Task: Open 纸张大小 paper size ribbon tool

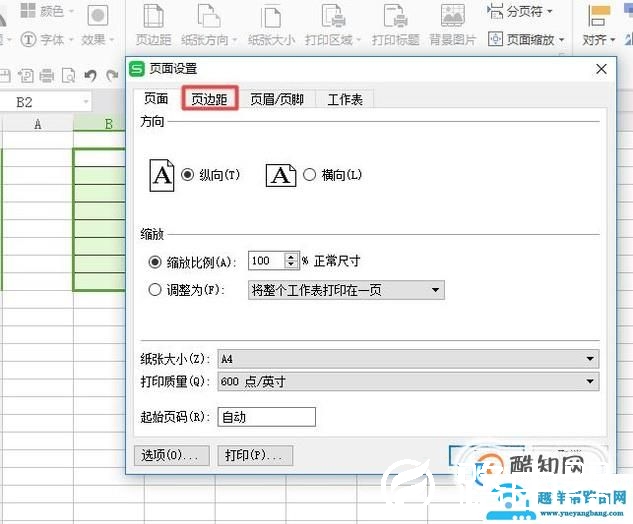Action: pyautogui.click(x=271, y=25)
